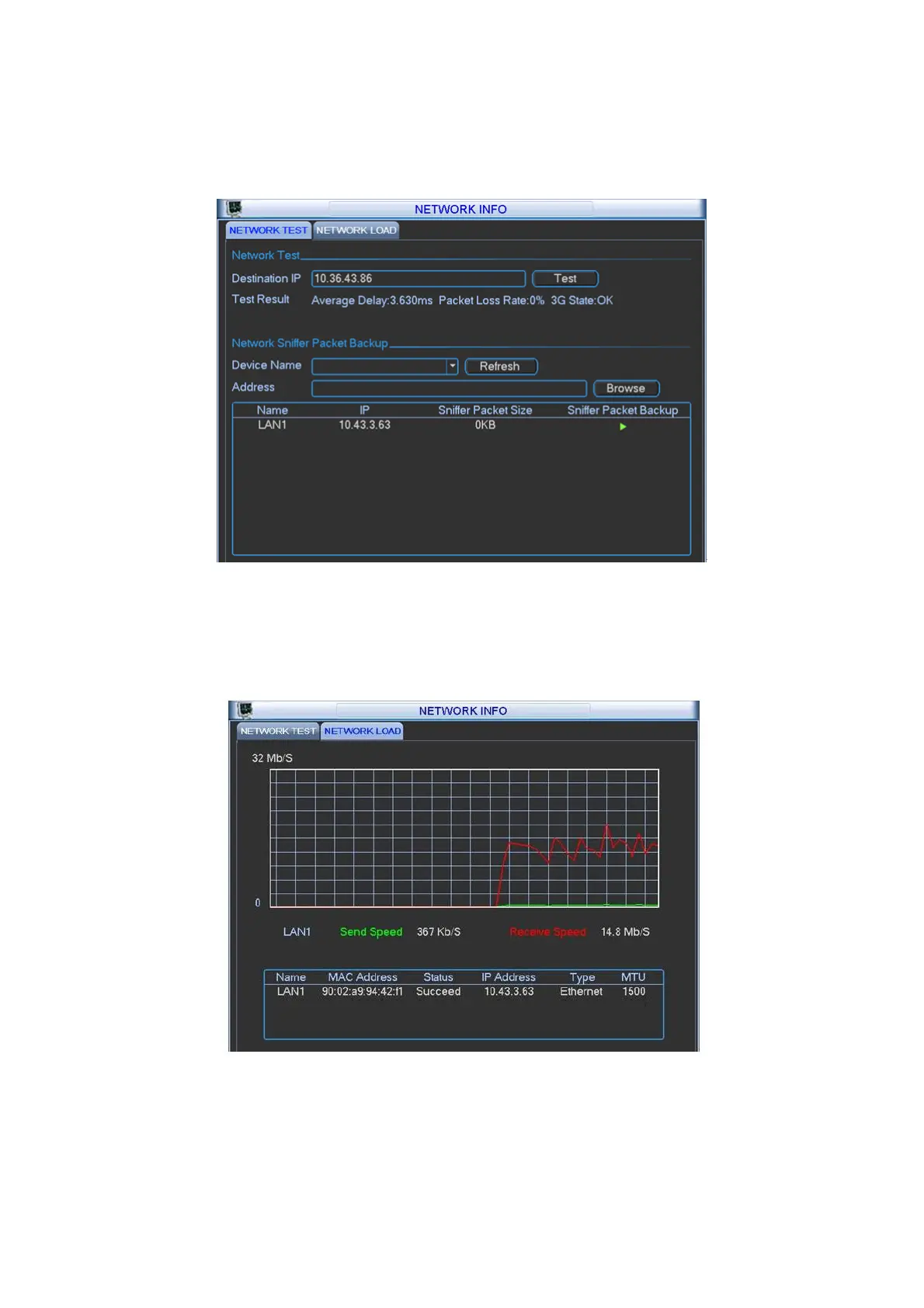Switch to Network Test tab in lower window

(x=278, y=731)
